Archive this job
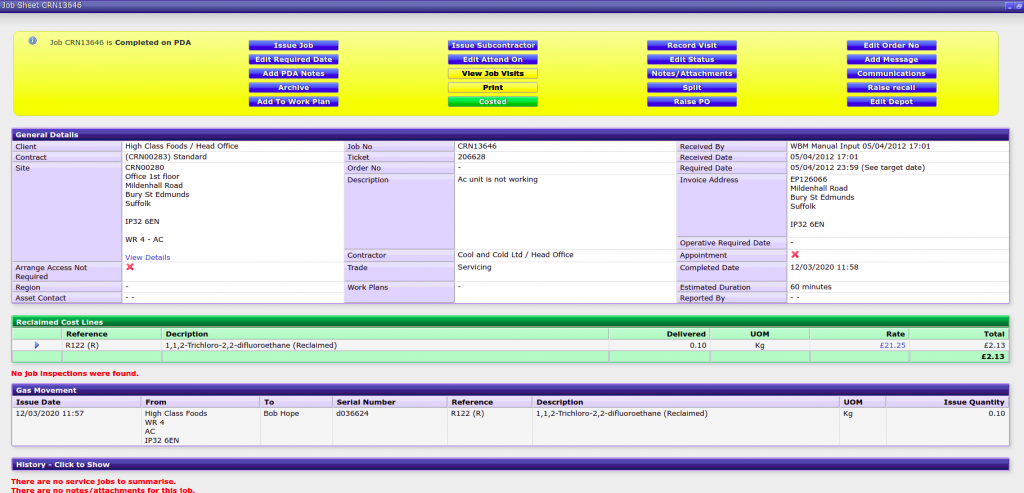 293,87
